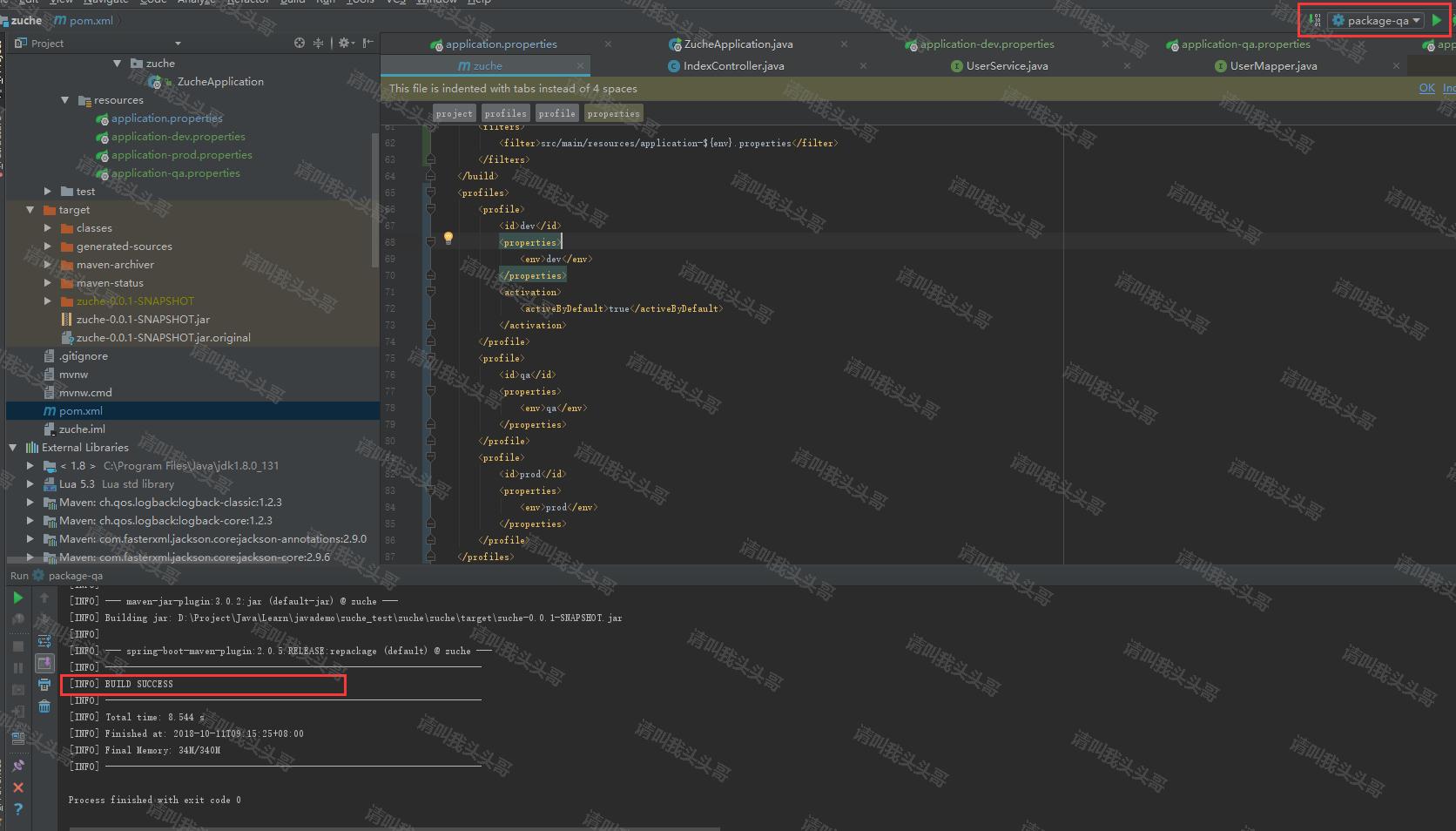Click the Run console horizontal scrollbar
Screen dimensions: 1456x831
coord(394,828)
